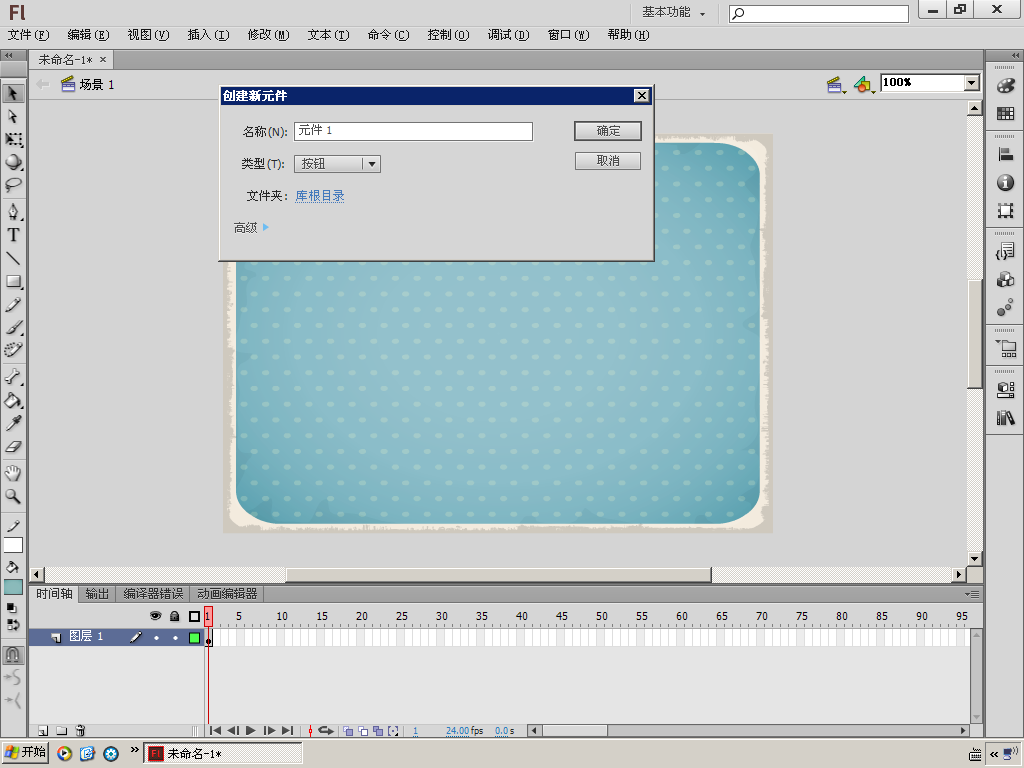Open the 文件(F) menu
The image size is (1024, 768).
coord(28,35)
